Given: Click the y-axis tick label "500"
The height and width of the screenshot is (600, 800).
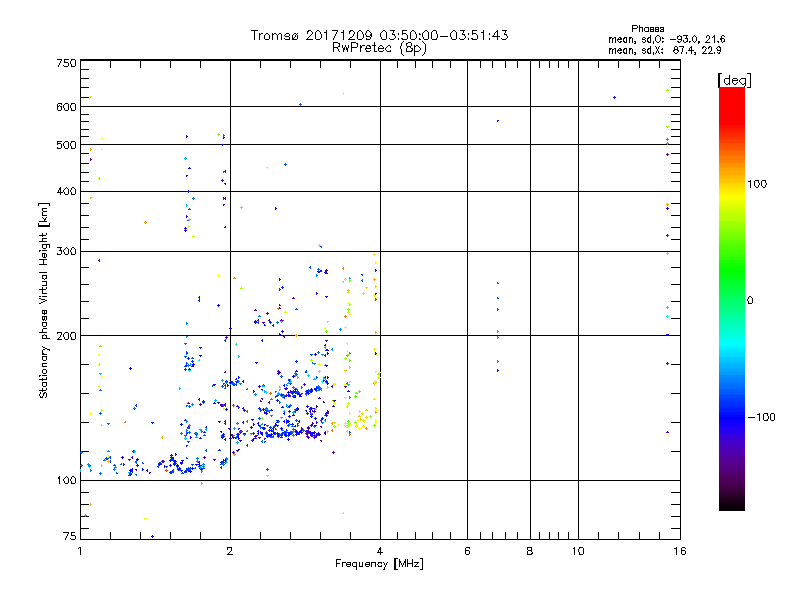Looking at the screenshot, I should point(66,145).
